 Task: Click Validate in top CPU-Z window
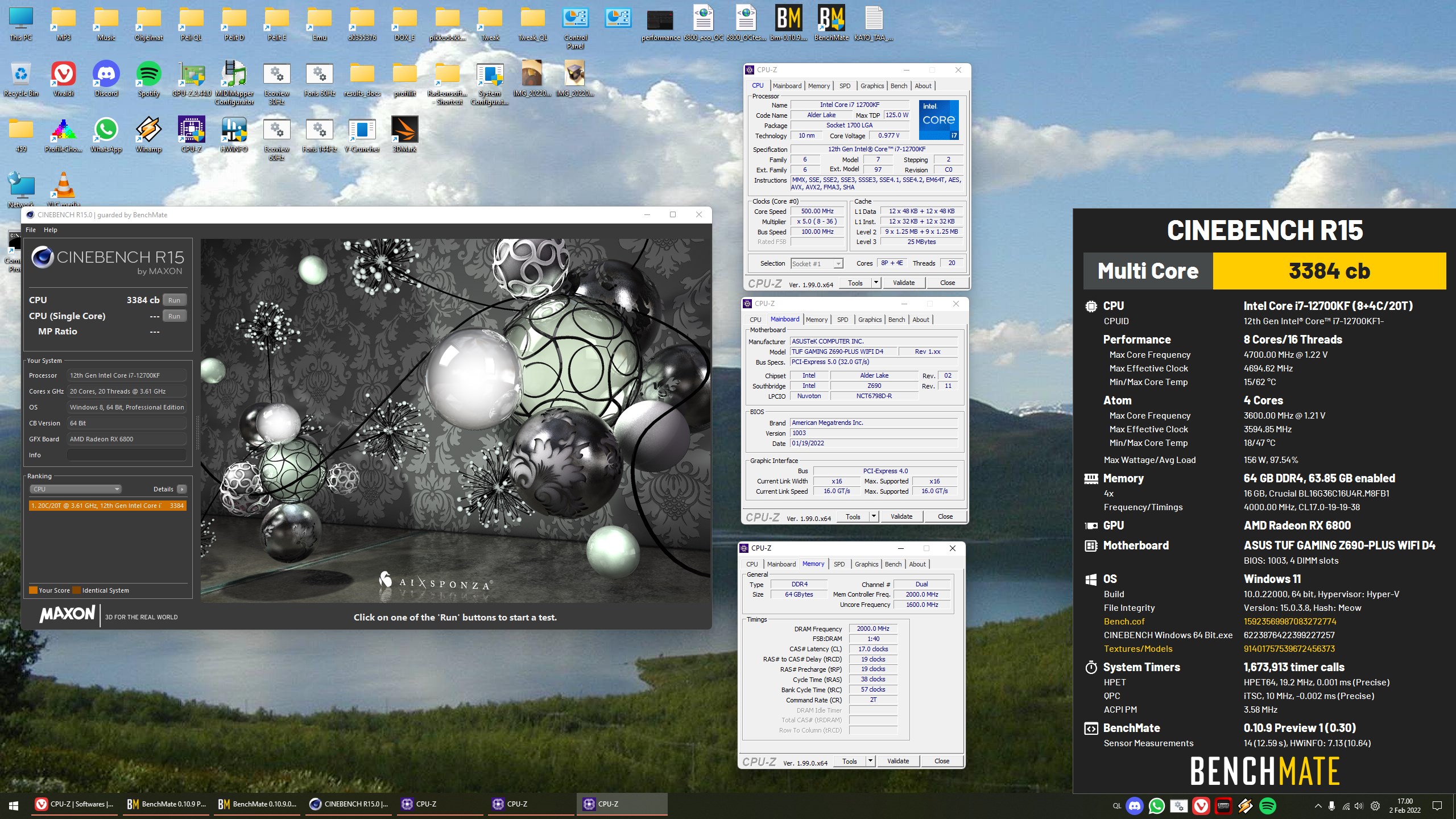click(x=904, y=283)
